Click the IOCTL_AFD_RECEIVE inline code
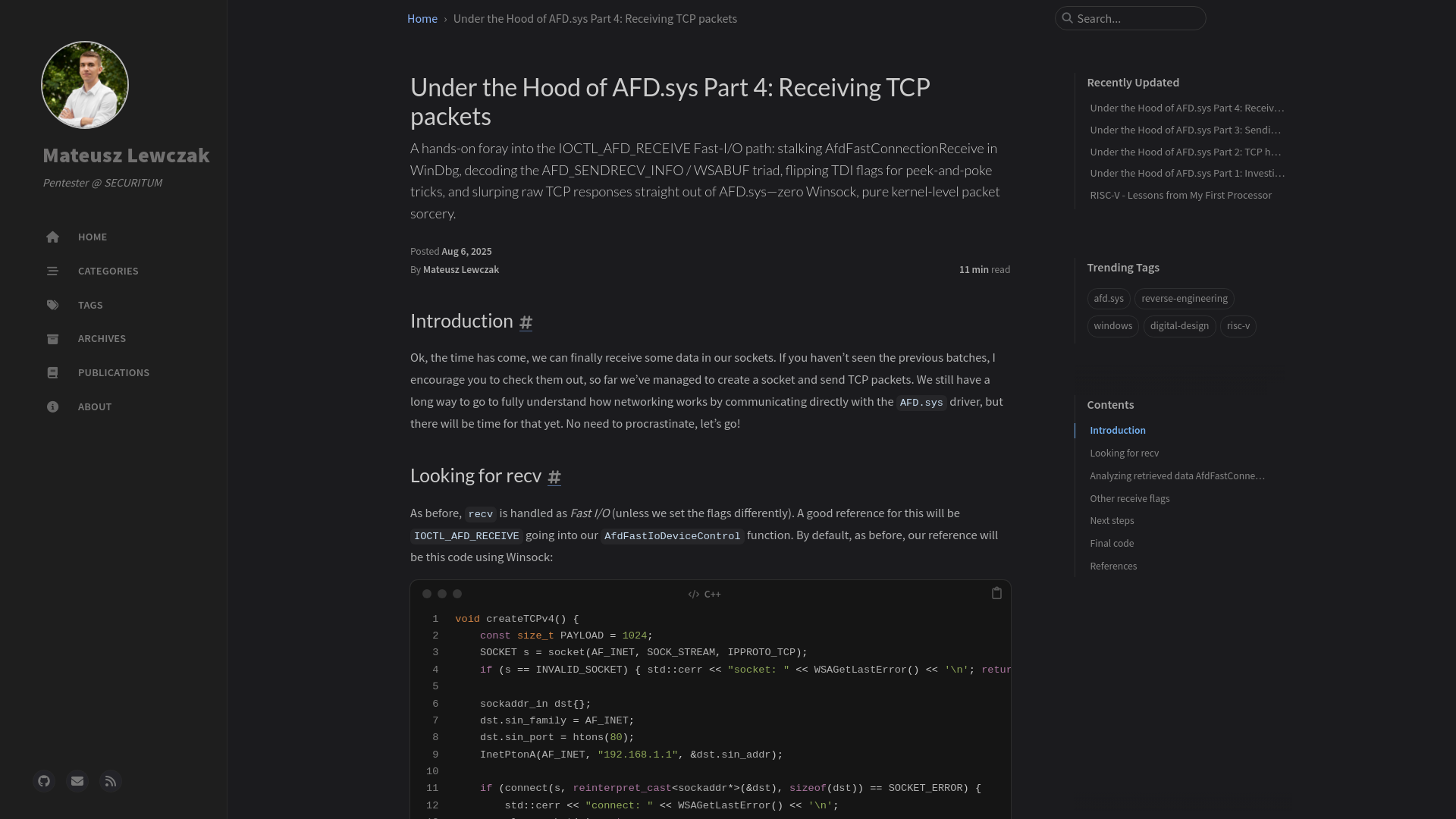The image size is (1456, 819). click(466, 536)
